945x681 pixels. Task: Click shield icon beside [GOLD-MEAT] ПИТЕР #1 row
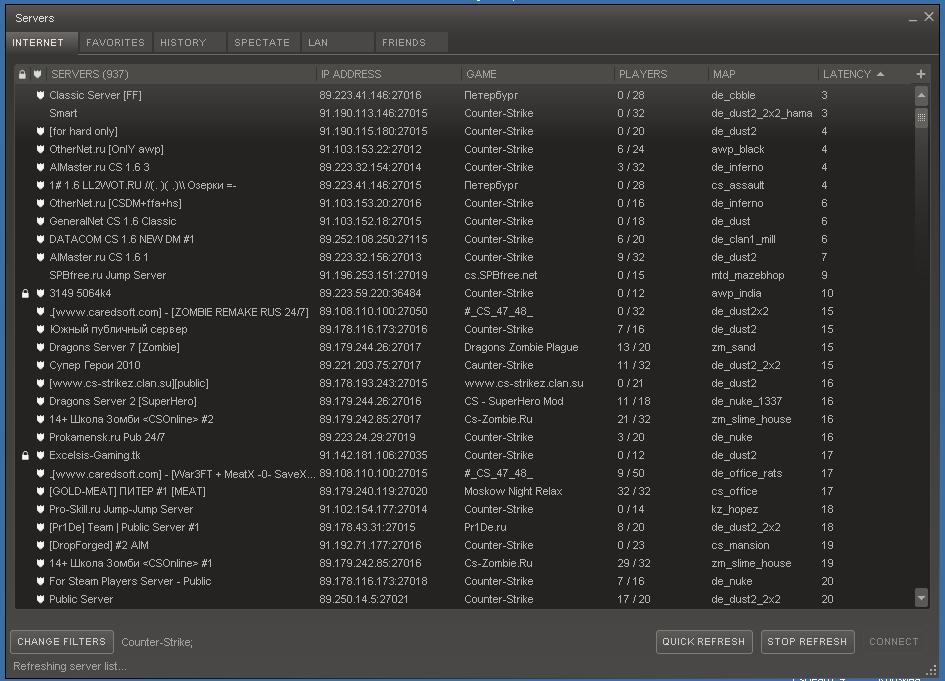pyautogui.click(x=40, y=491)
